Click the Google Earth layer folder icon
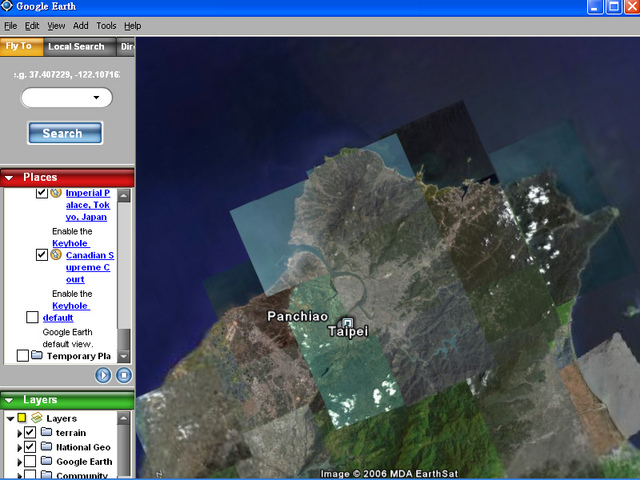This screenshot has width=640, height=480. (47, 461)
